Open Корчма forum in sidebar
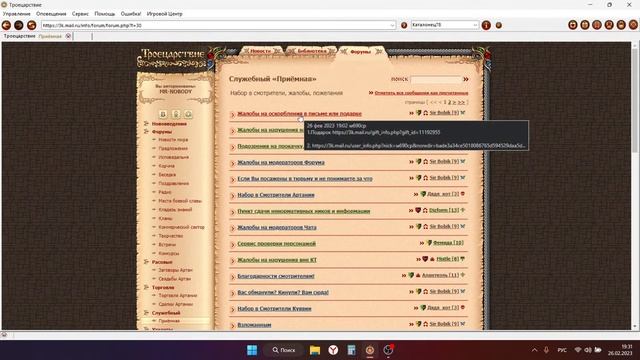 (x=167, y=166)
